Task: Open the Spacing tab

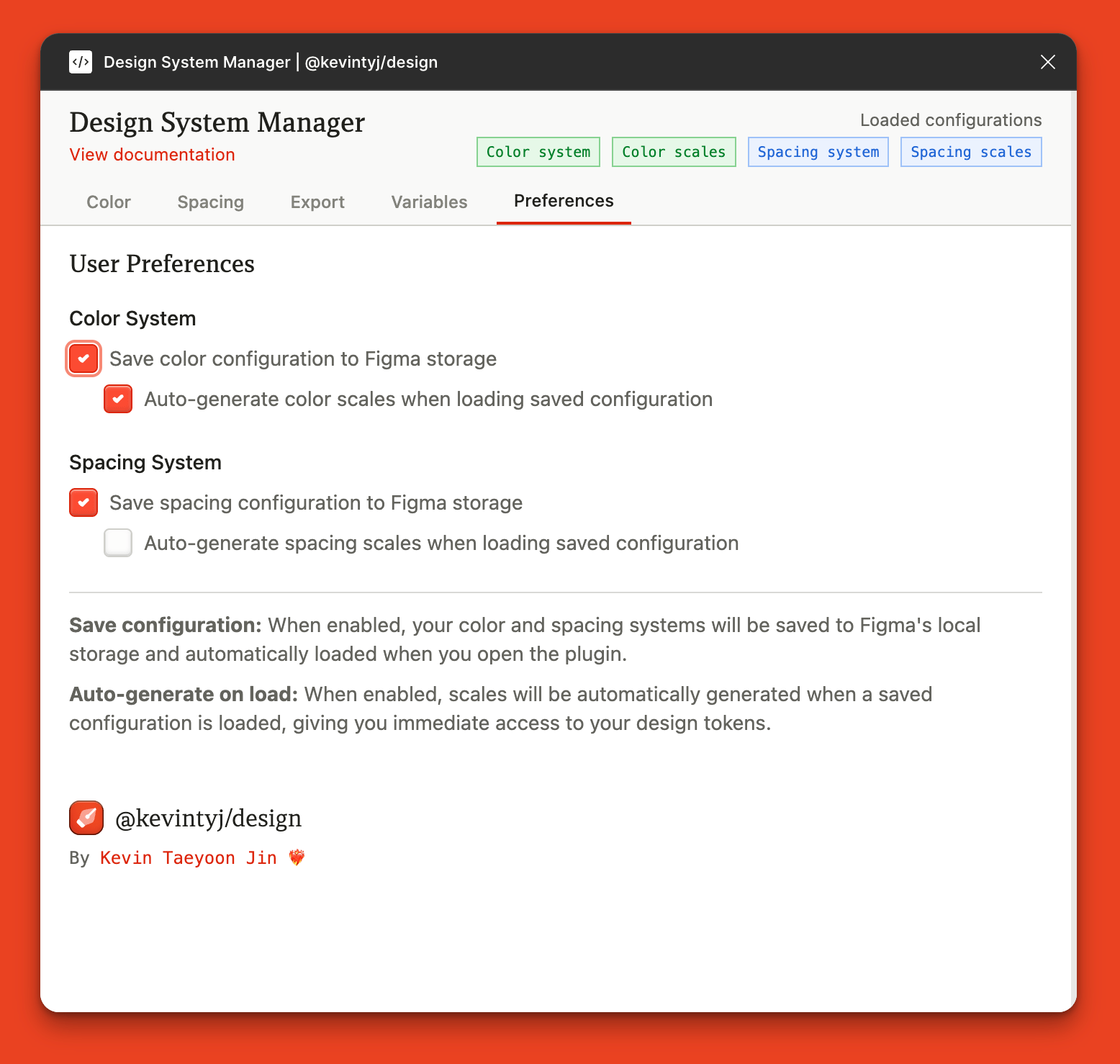Action: pos(210,202)
